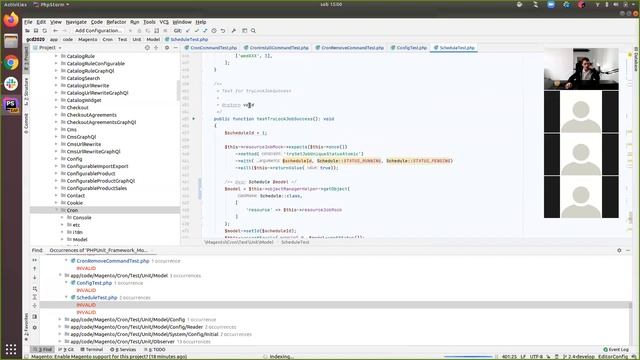The height and width of the screenshot is (360, 640).
Task: Open the Git tool window button
Action: tap(66, 349)
